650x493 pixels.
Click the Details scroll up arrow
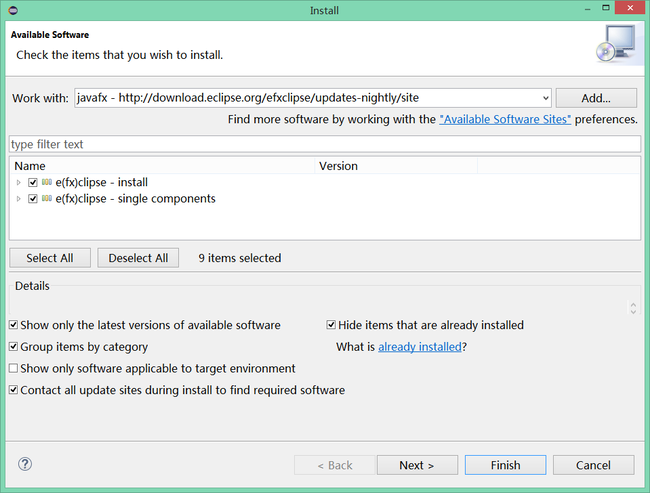(633, 304)
